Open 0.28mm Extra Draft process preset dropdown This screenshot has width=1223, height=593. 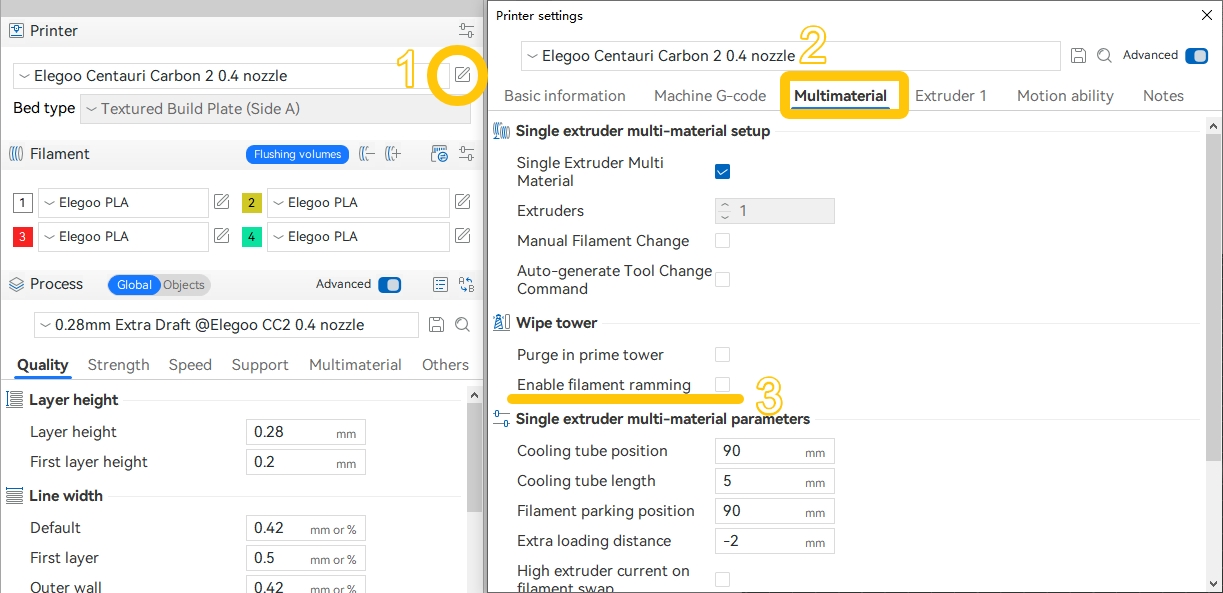(x=226, y=325)
